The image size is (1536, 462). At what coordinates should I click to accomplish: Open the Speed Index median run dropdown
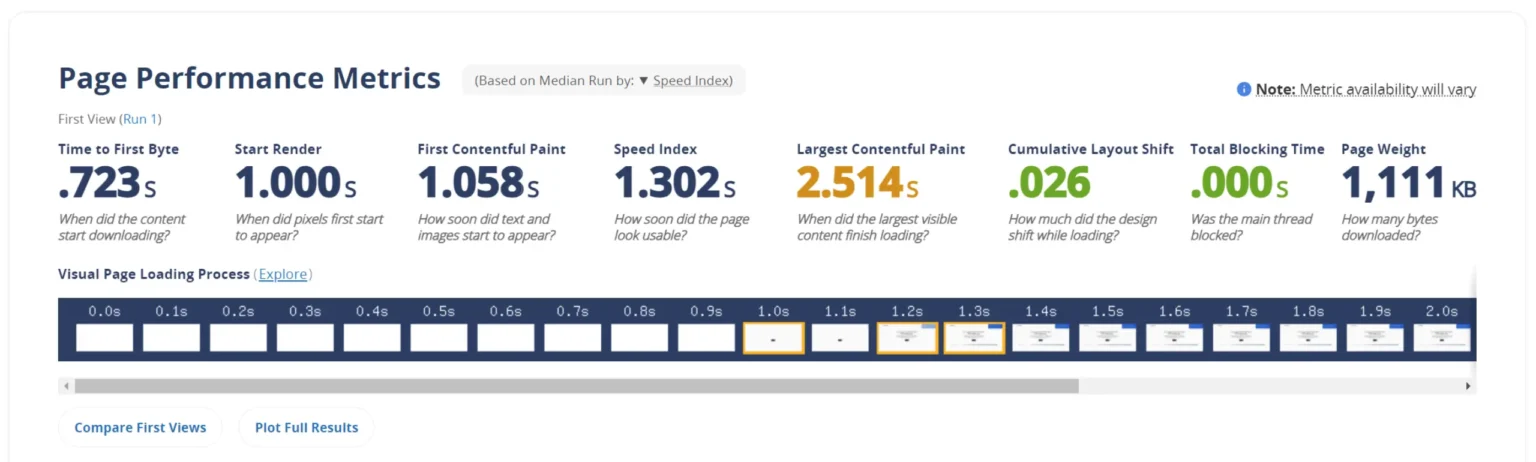(693, 81)
